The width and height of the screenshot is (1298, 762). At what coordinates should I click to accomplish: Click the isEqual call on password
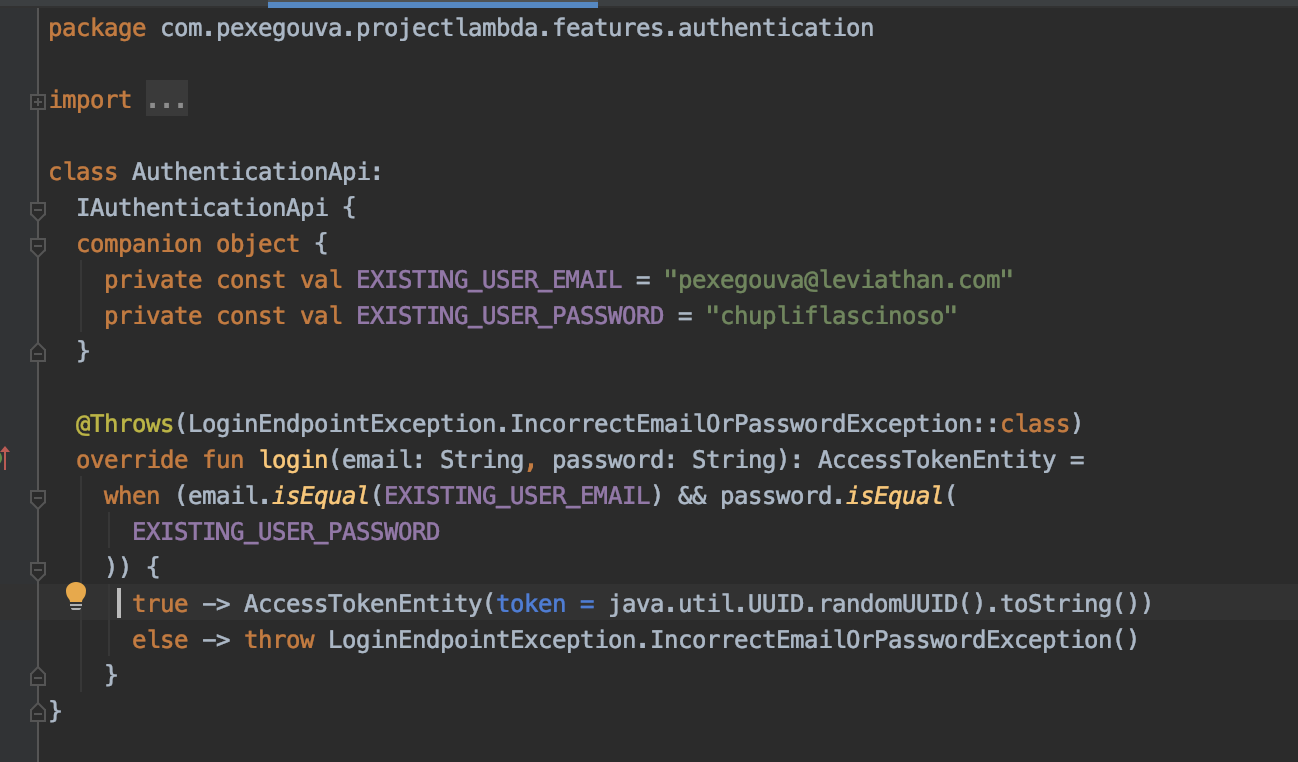[895, 496]
